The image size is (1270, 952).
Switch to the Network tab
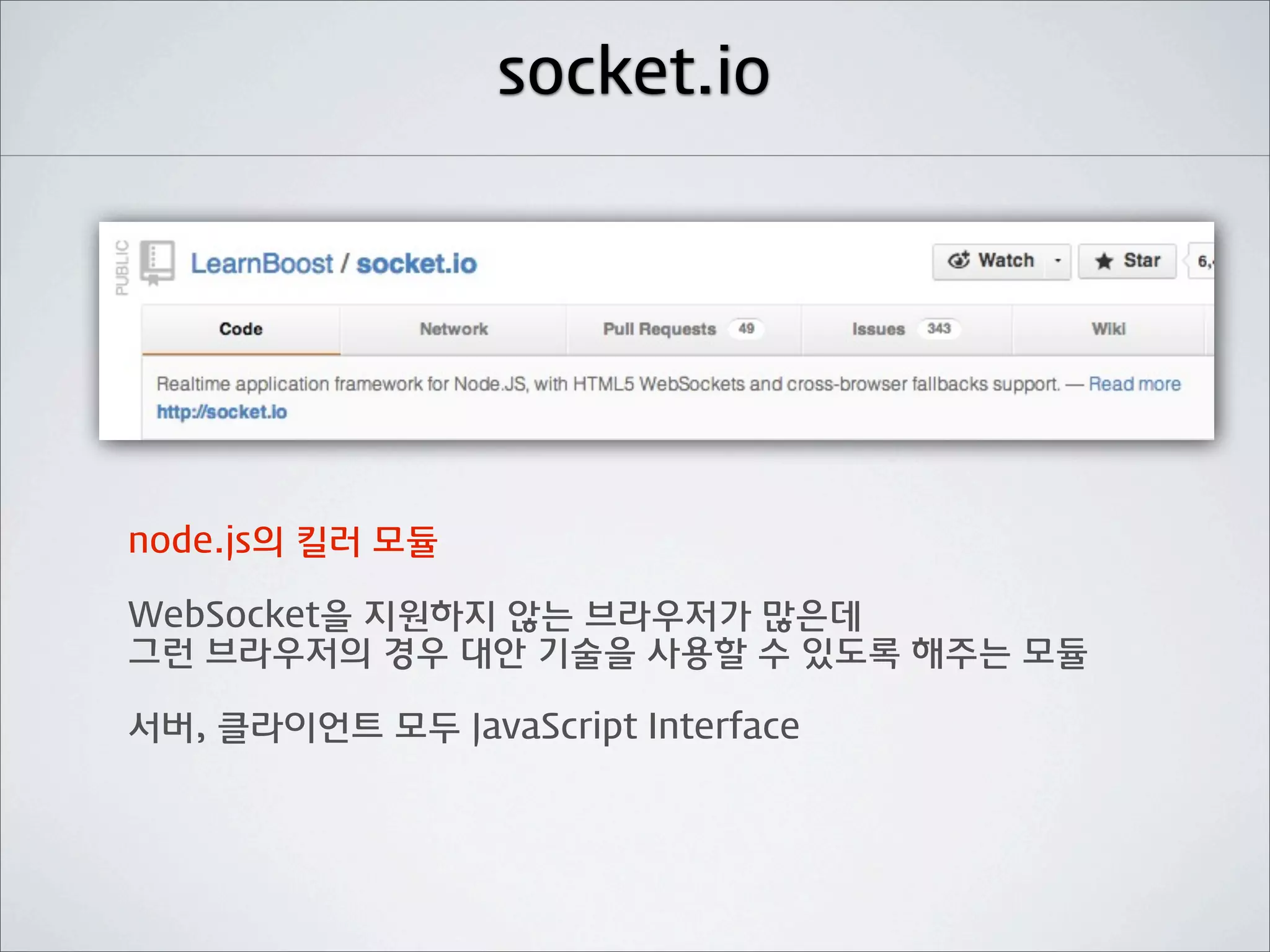453,329
